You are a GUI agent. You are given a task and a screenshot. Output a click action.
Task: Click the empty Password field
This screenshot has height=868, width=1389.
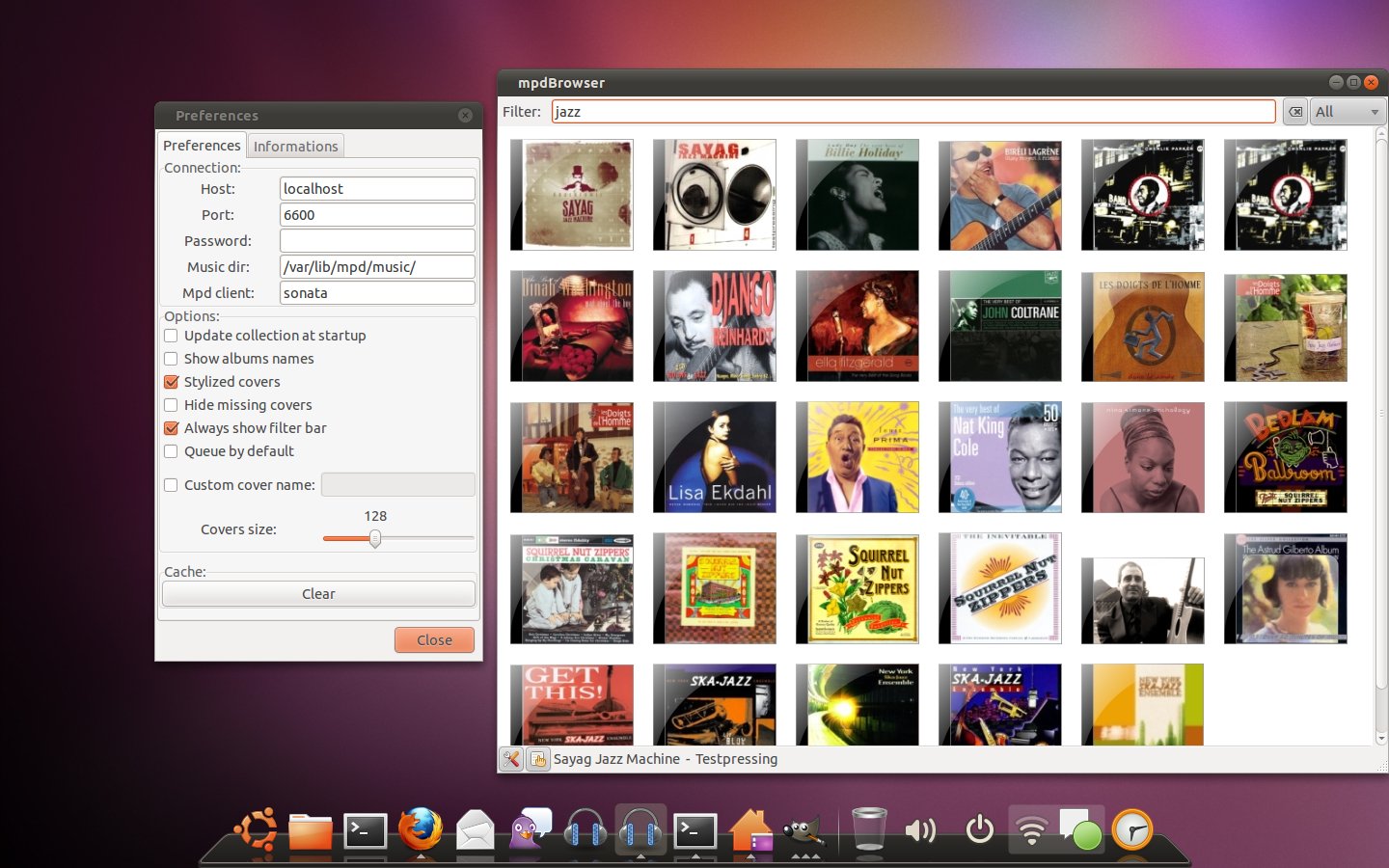[377, 241]
